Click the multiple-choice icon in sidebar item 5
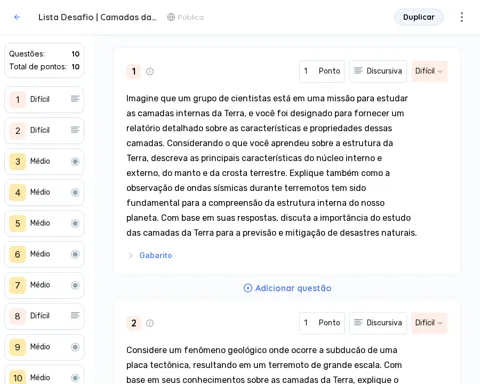This screenshot has height=384, width=480. click(x=75, y=223)
